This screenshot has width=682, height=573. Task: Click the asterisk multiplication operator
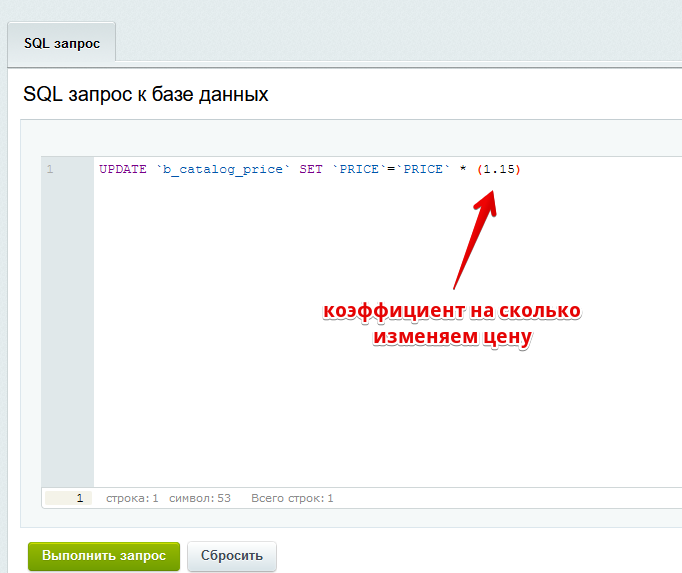point(463,169)
